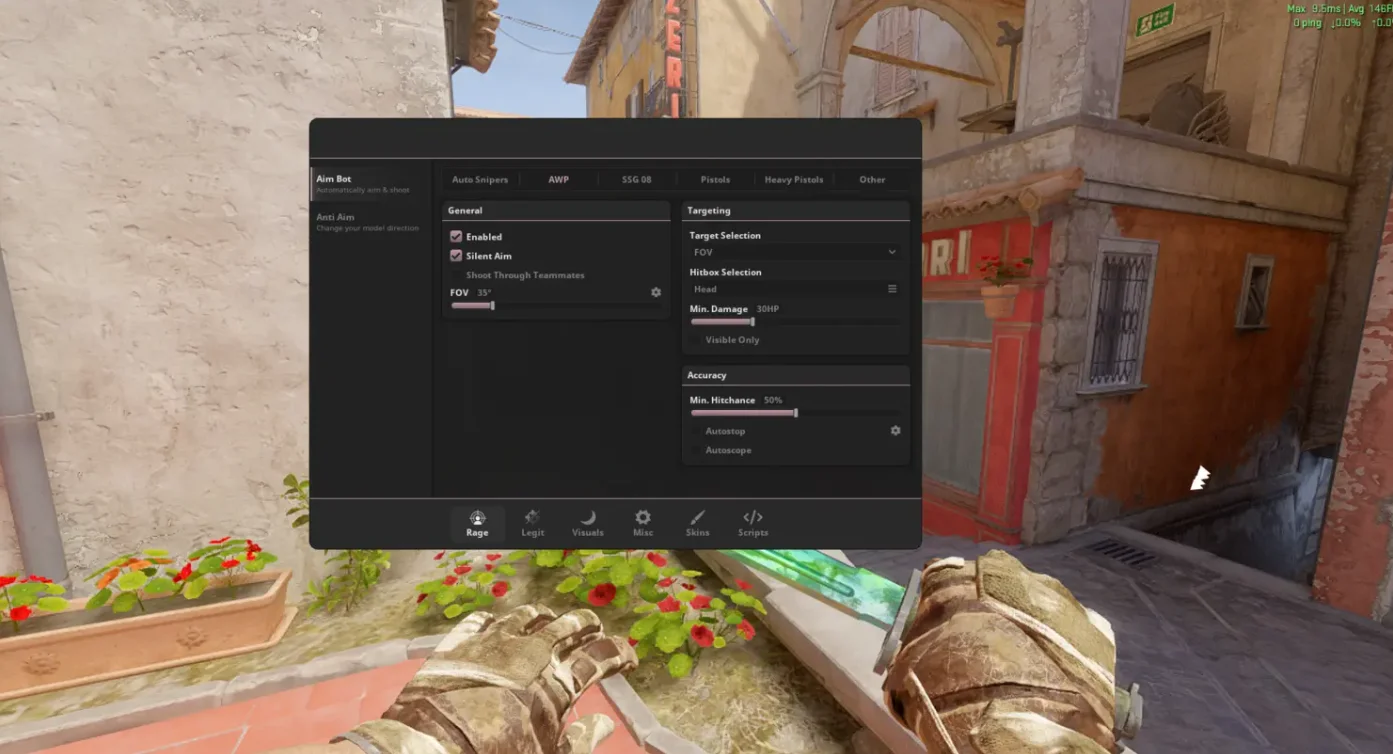Enable the Visible Only checkbox
Screen dimensions: 1393x754
click(x=697, y=340)
